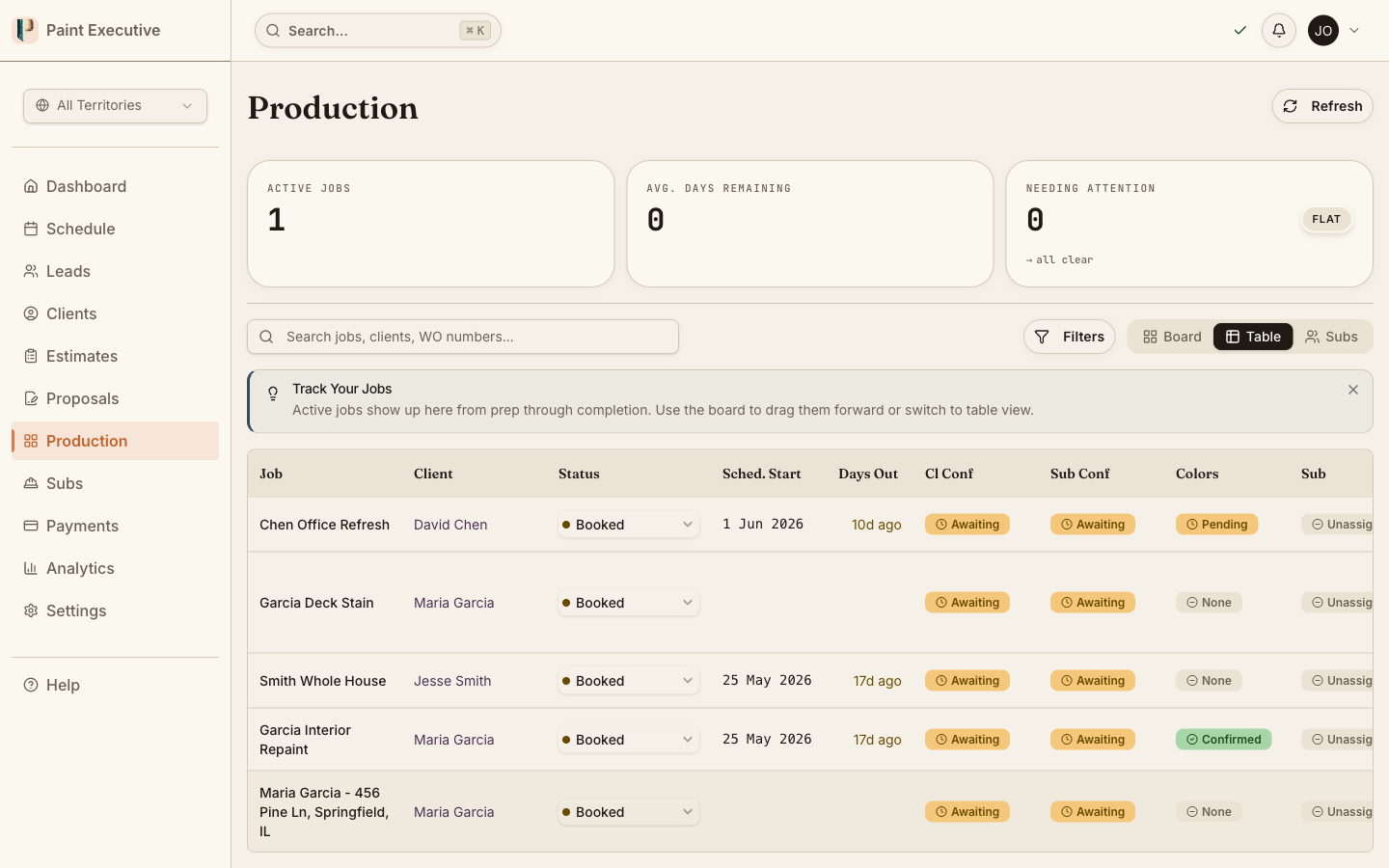Click Maria Garcia link in Garcia Deck Stain row
Screen dimensions: 1389x868
tap(453, 603)
